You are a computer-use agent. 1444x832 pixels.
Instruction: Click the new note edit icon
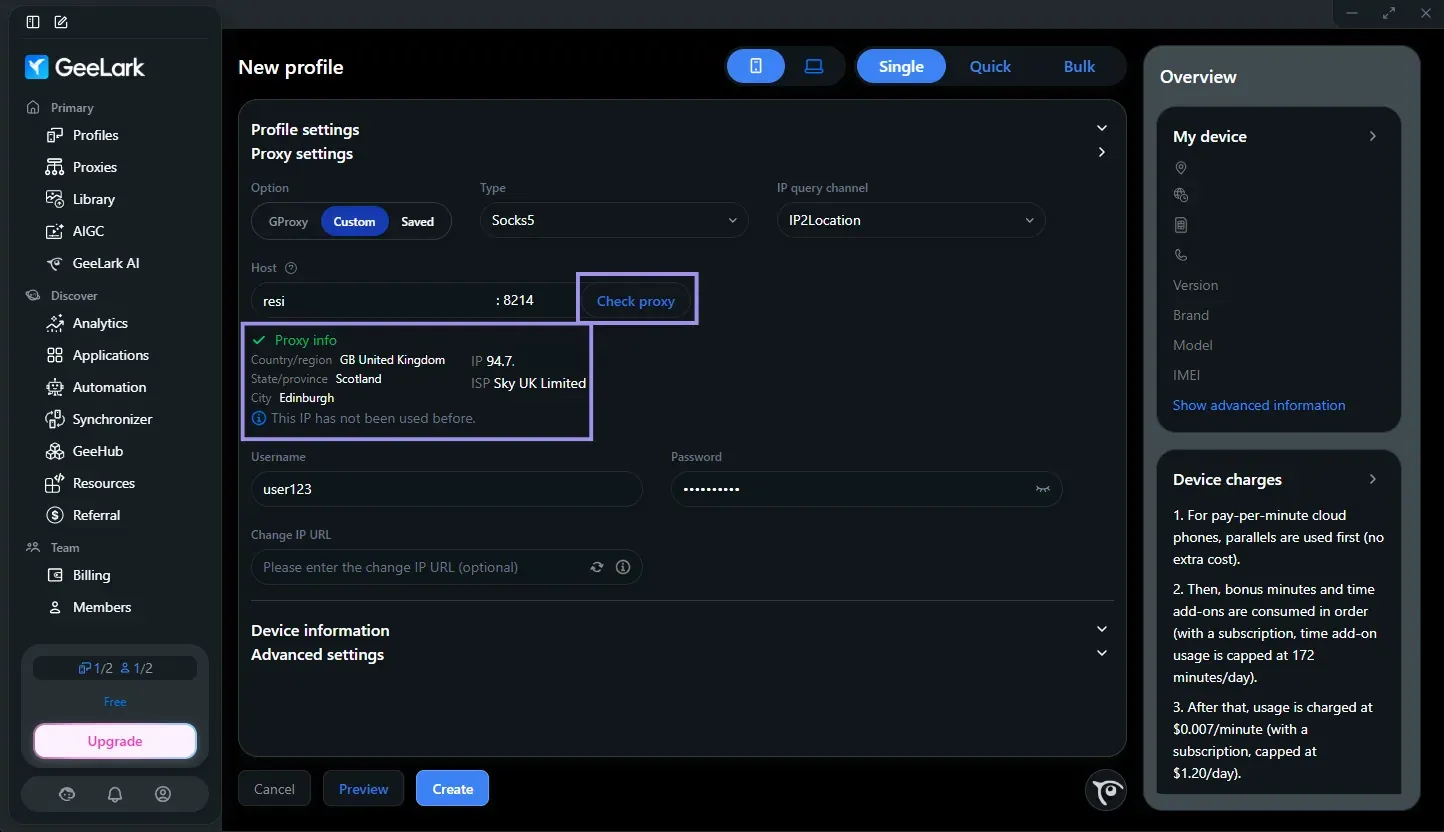pyautogui.click(x=61, y=22)
